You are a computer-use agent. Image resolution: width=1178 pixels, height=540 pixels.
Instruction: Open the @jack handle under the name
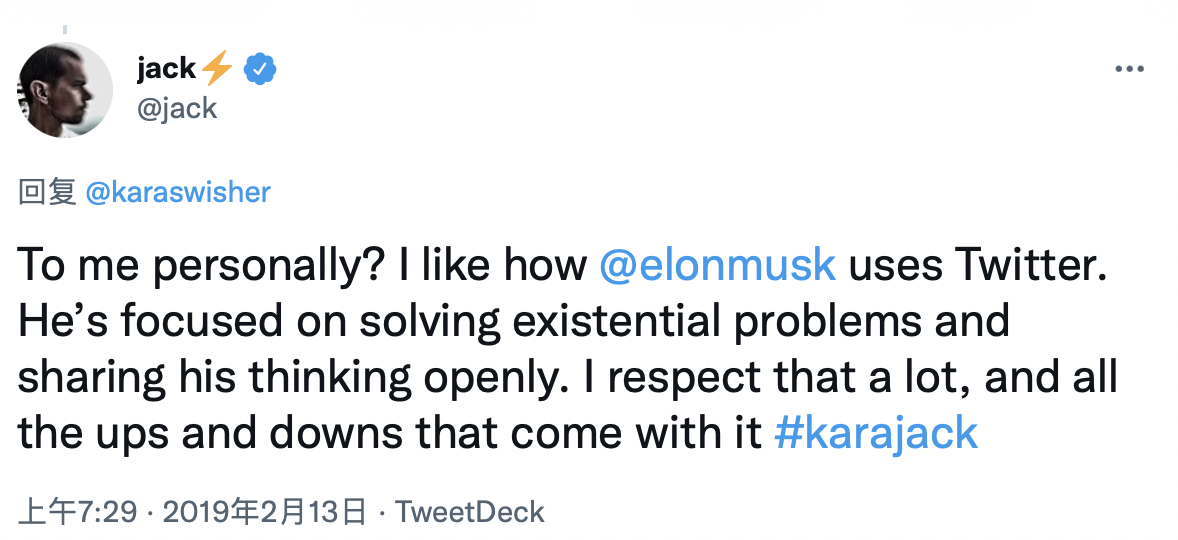176,108
